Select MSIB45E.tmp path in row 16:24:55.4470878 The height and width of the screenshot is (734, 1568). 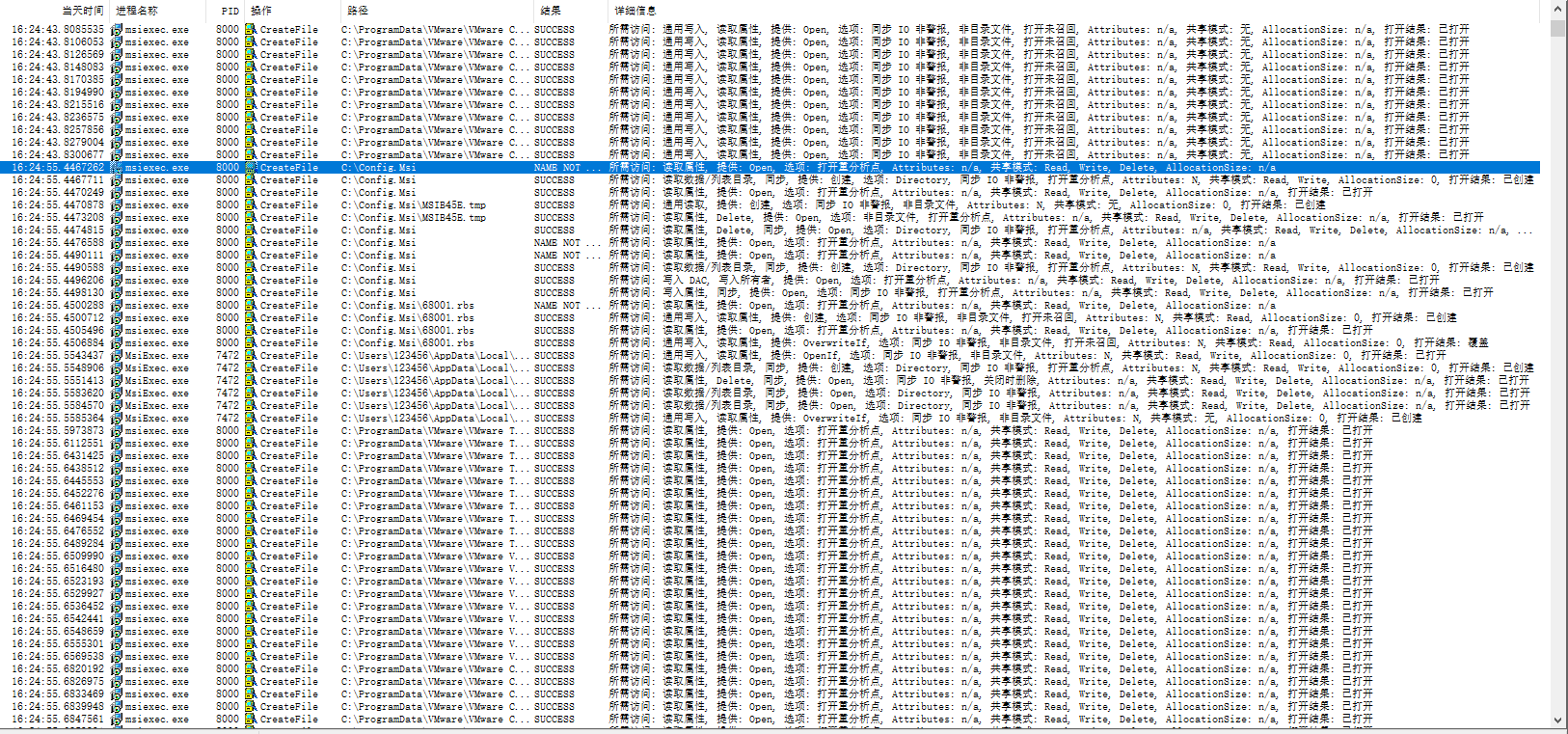pyautogui.click(x=414, y=204)
